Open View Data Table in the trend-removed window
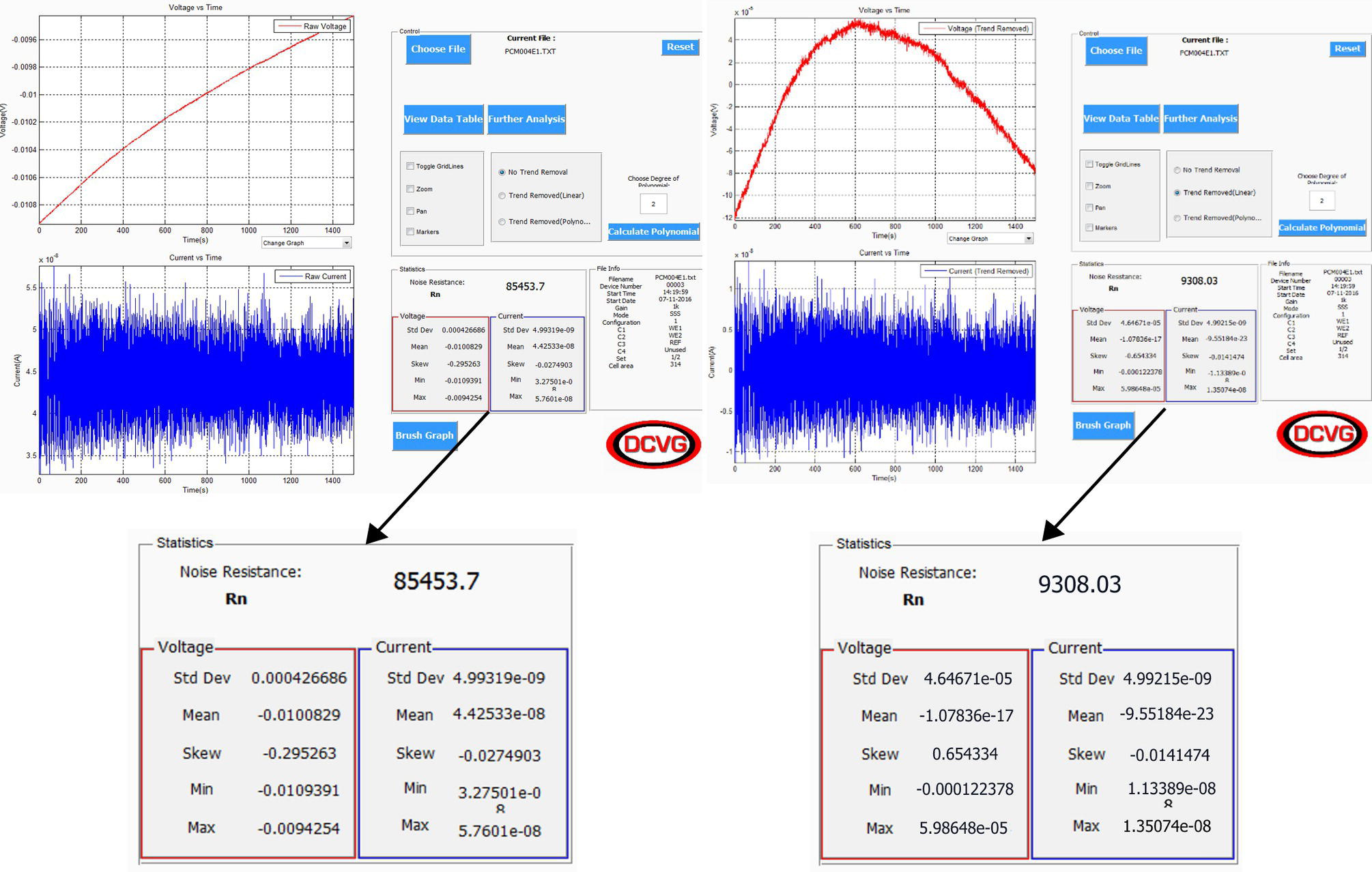 [x=1121, y=118]
